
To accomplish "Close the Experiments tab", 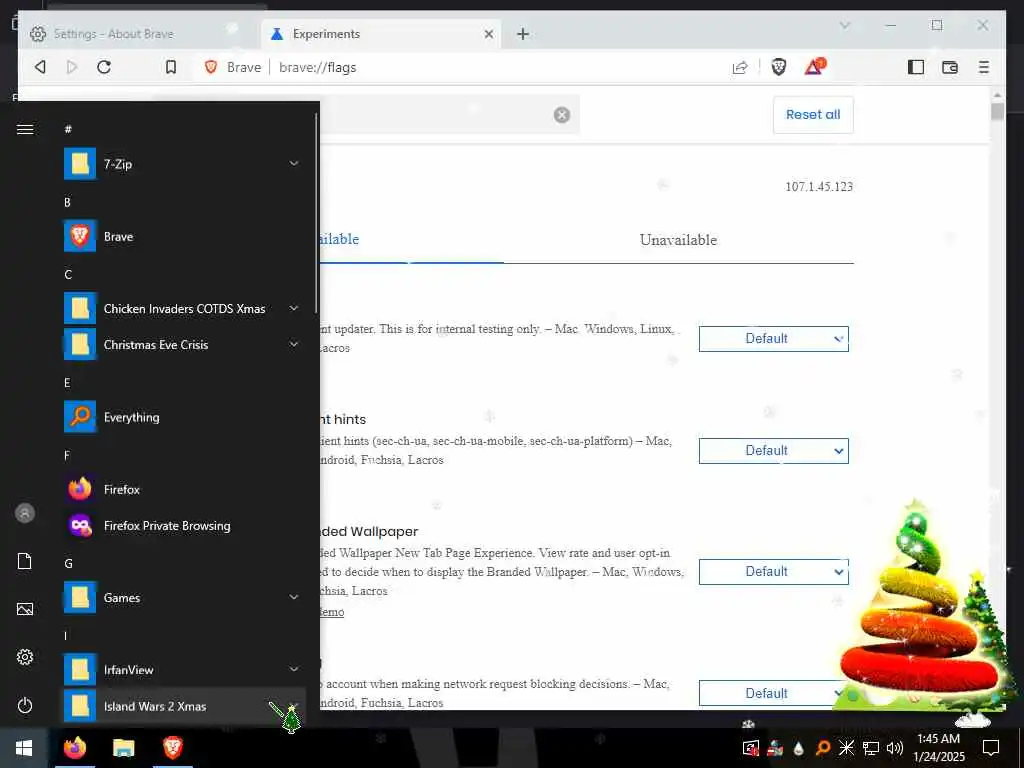I will tap(488, 34).
